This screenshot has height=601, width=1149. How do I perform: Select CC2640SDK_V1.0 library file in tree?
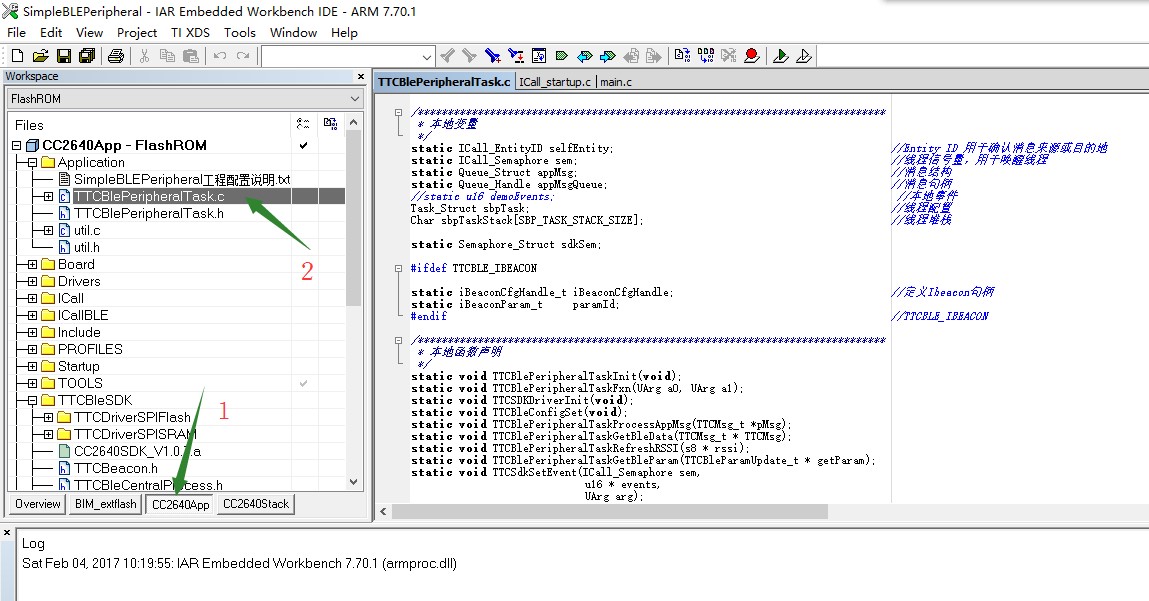tap(137, 451)
